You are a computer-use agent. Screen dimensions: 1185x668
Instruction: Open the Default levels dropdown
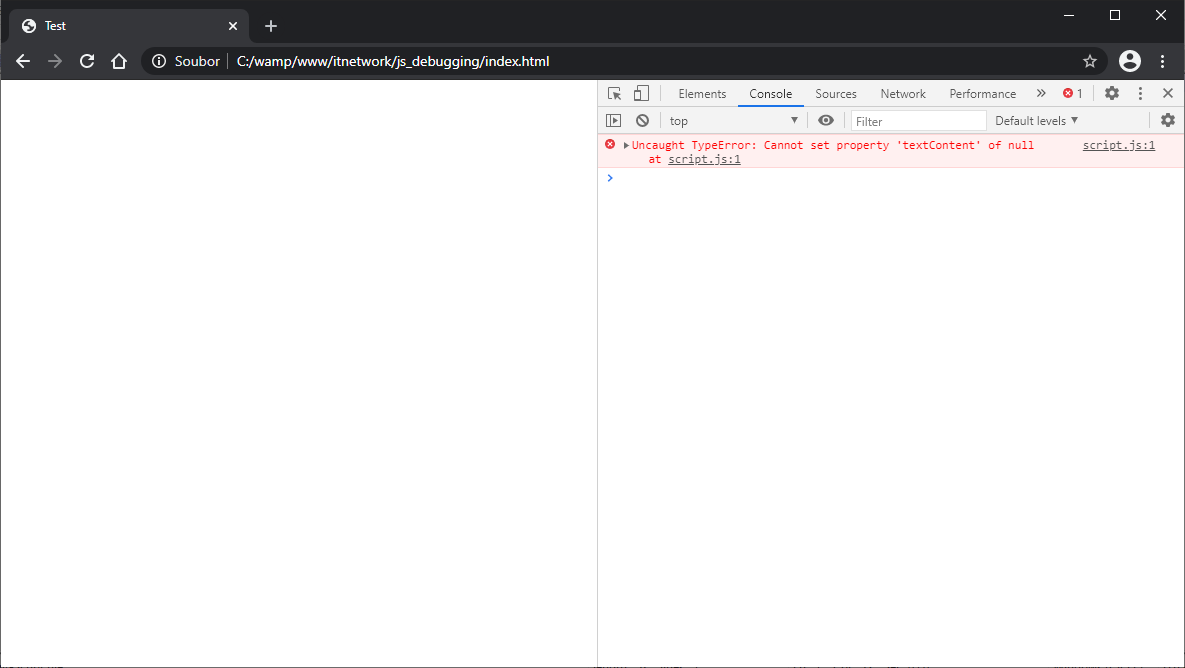click(1036, 120)
